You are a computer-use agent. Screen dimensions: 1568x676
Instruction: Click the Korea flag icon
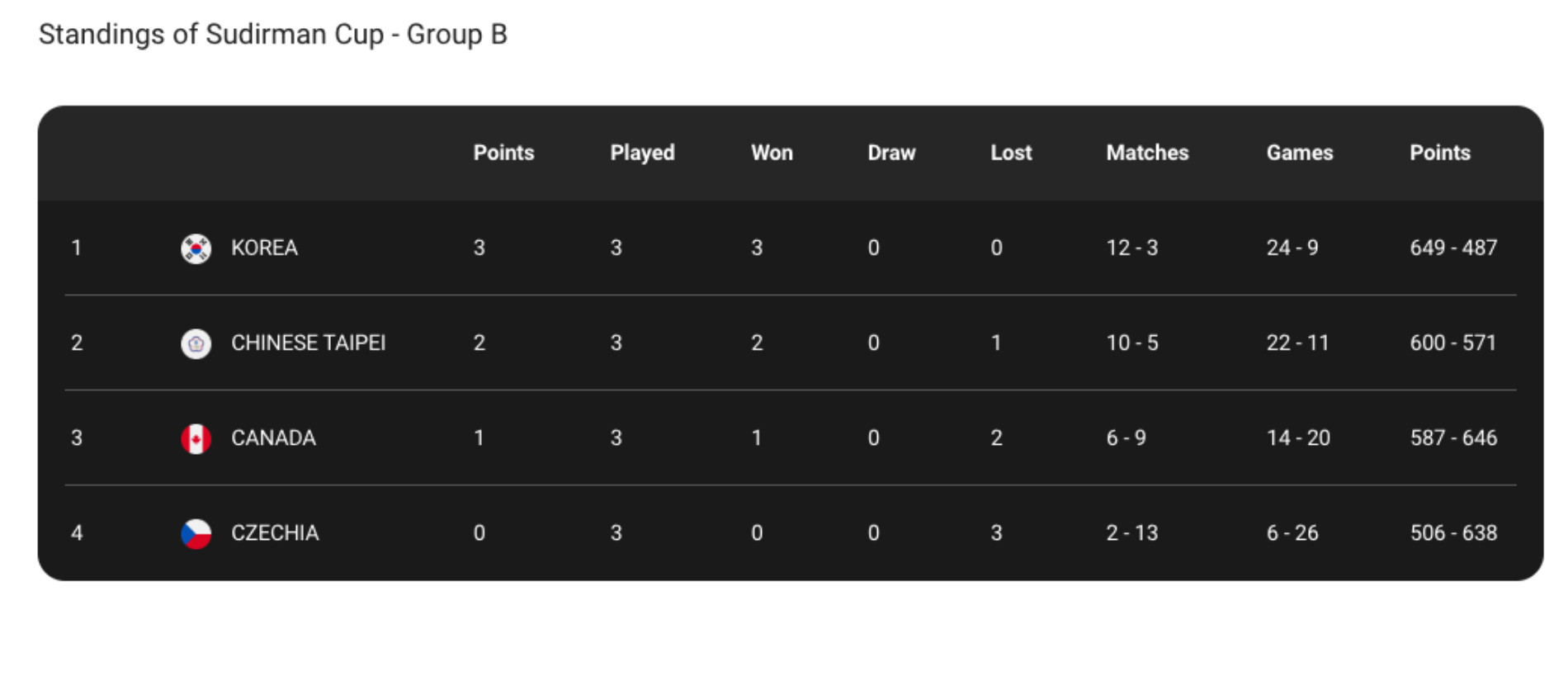click(x=196, y=248)
